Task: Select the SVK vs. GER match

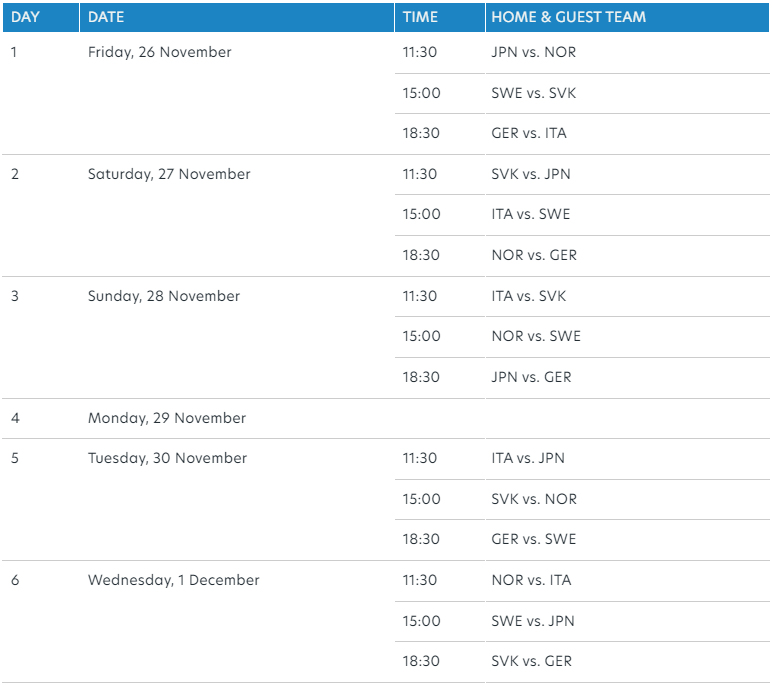Action: (x=532, y=661)
